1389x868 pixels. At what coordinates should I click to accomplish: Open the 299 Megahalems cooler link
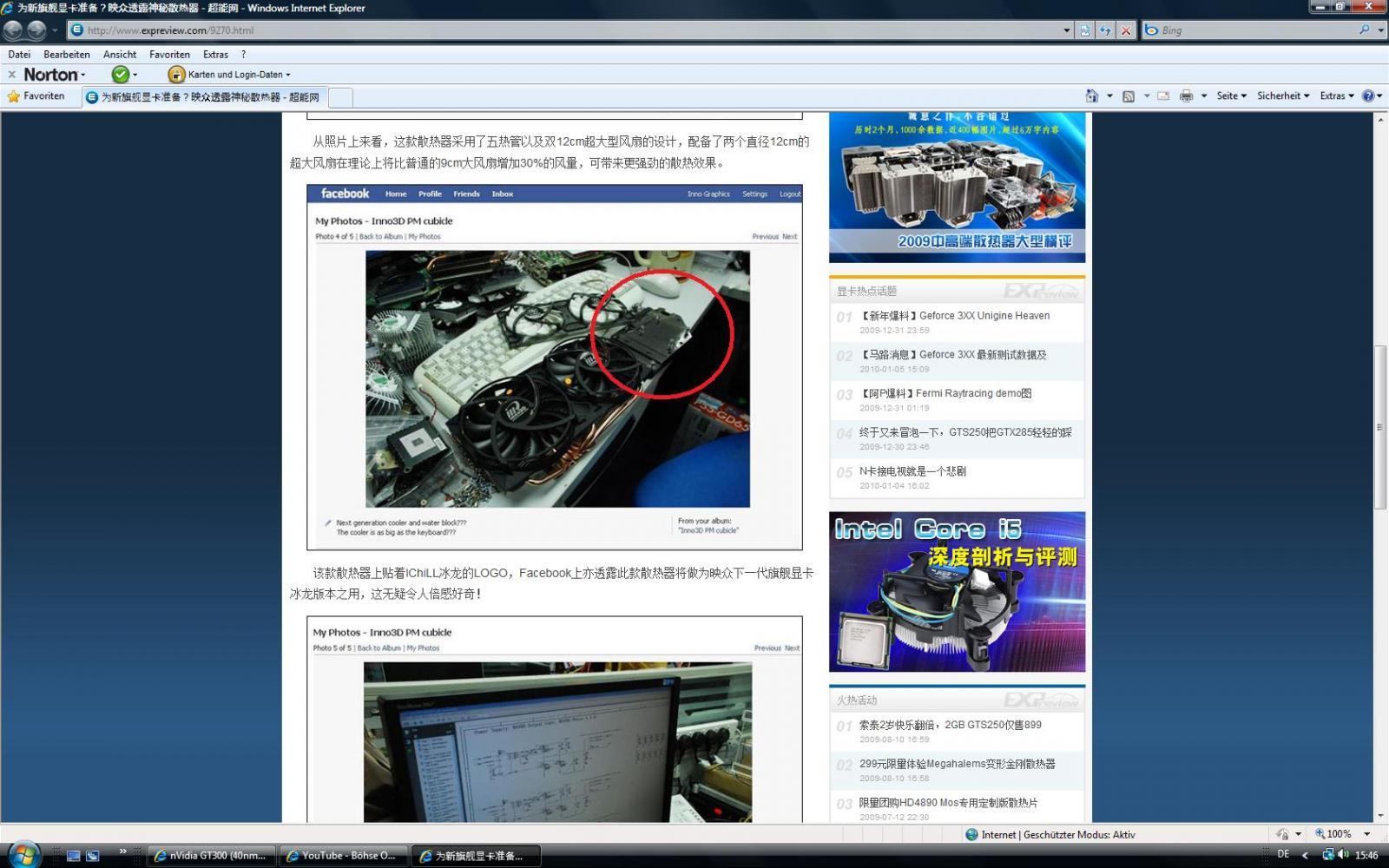pyautogui.click(x=958, y=764)
